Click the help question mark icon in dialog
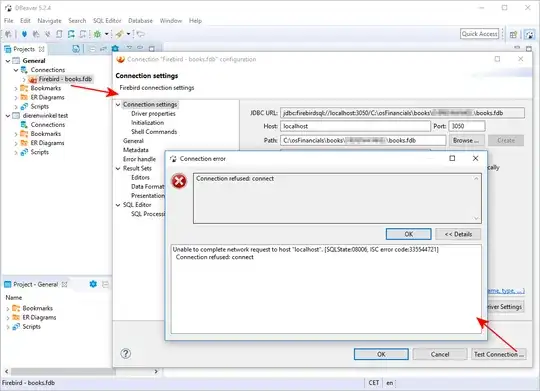The height and width of the screenshot is (391, 540). click(x=126, y=353)
